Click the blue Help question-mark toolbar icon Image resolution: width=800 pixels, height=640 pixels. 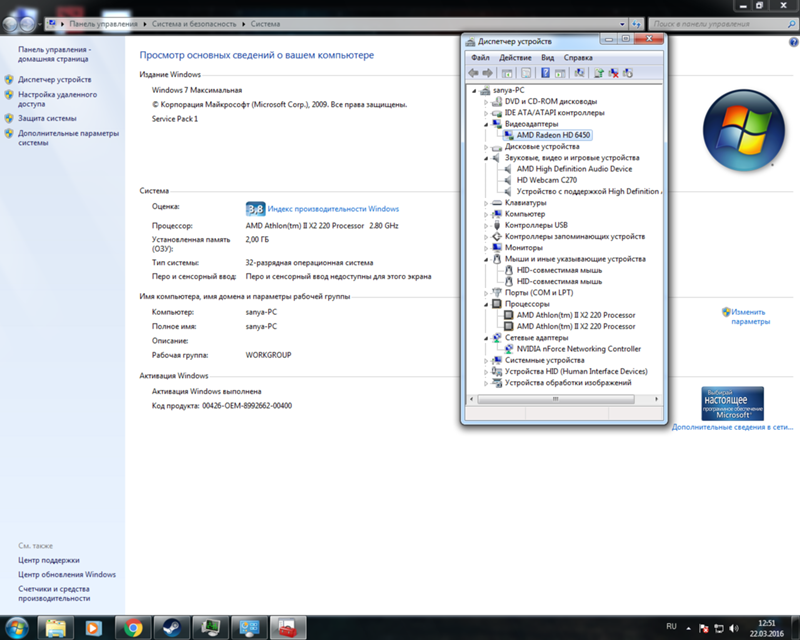point(545,73)
